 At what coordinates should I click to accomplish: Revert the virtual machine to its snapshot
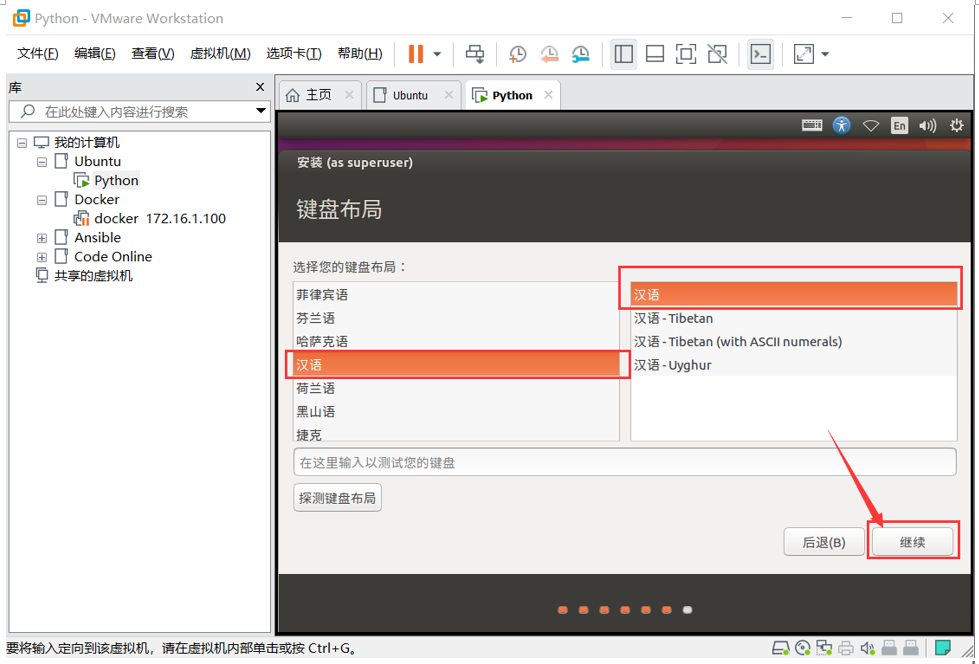[549, 53]
